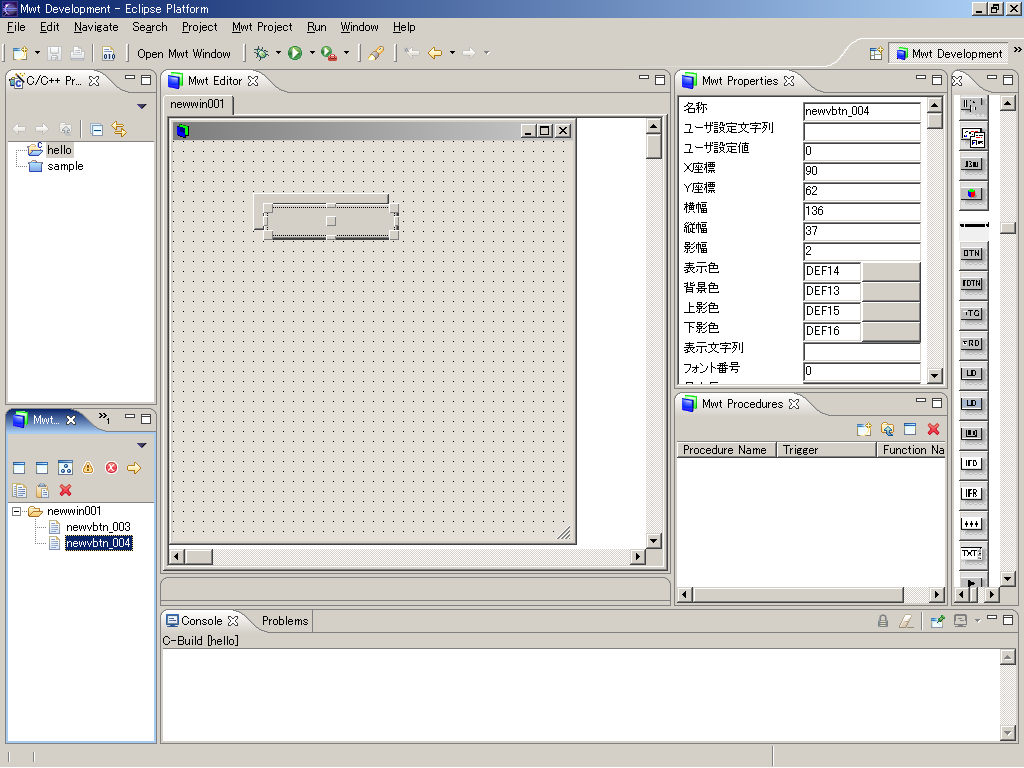Viewport: 1024px width, 768px height.
Task: Open the Window menu
Action: [x=359, y=27]
